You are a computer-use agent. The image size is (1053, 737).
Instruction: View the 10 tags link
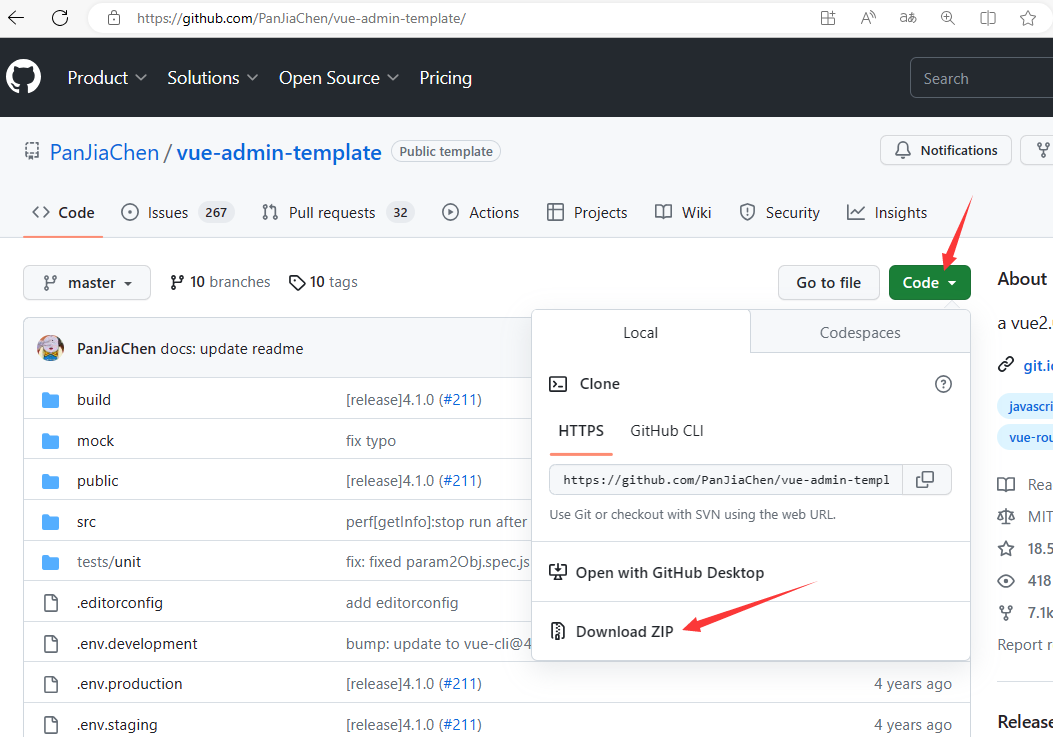click(323, 282)
